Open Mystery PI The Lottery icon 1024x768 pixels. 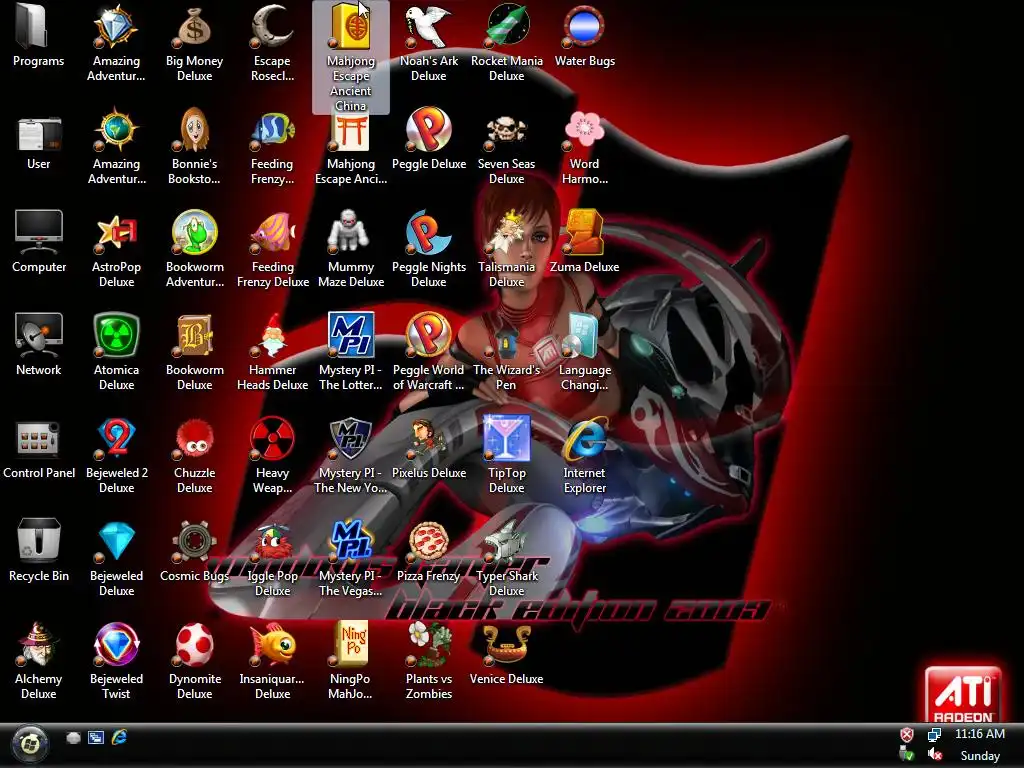350,336
